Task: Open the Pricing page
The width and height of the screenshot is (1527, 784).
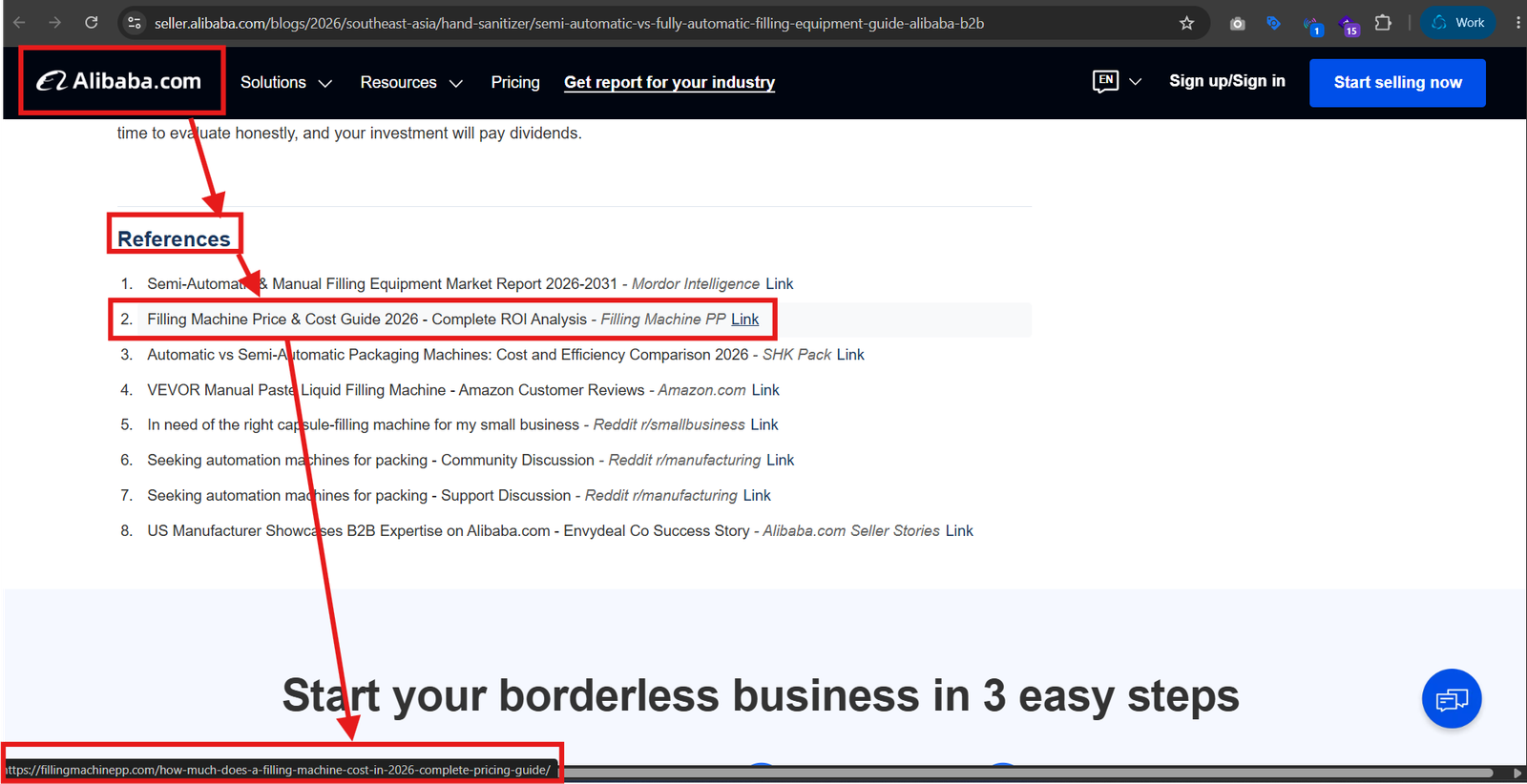Action: (x=515, y=83)
